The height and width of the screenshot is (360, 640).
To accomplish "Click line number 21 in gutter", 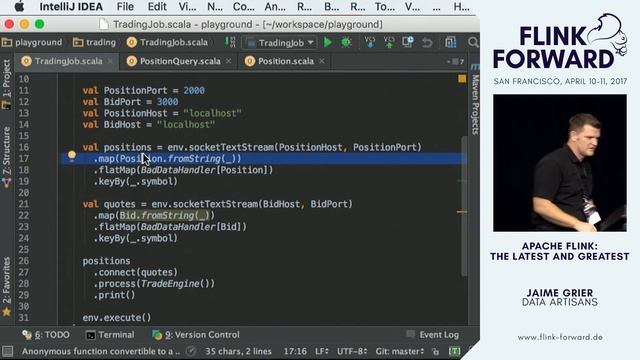I will [x=24, y=204].
